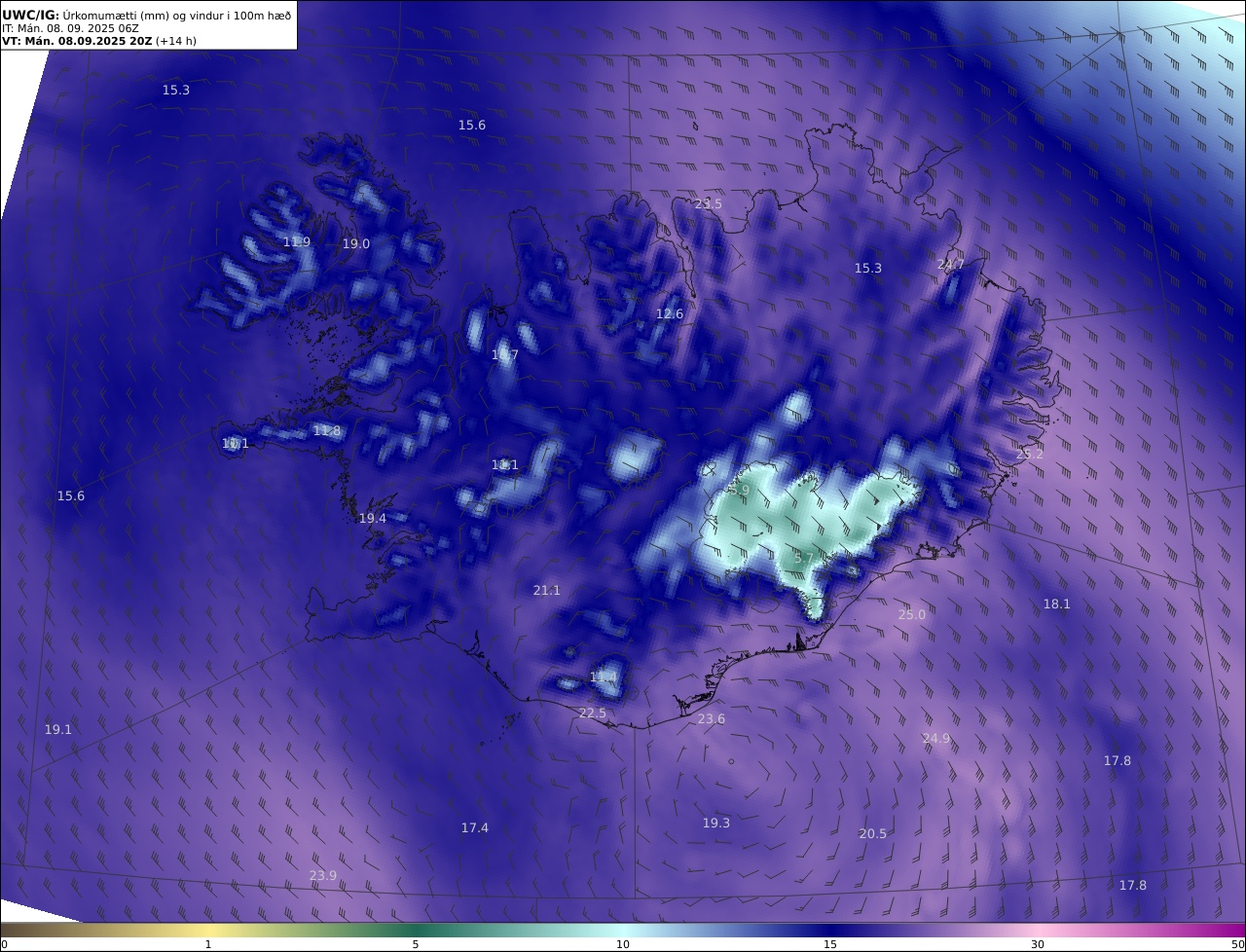The image size is (1246, 952).
Task: Click the color scale label 0
Action: [x=4, y=945]
